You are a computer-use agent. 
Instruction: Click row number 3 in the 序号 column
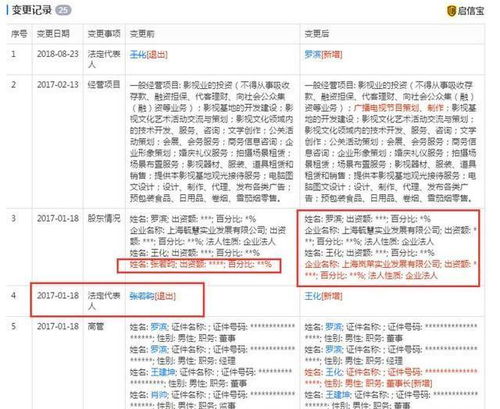click(14, 219)
